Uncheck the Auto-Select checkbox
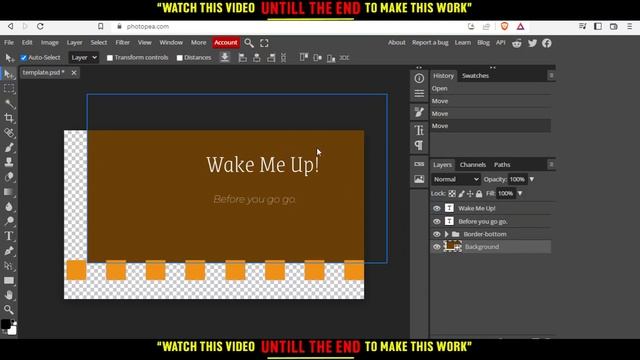640x360 pixels. [x=24, y=58]
